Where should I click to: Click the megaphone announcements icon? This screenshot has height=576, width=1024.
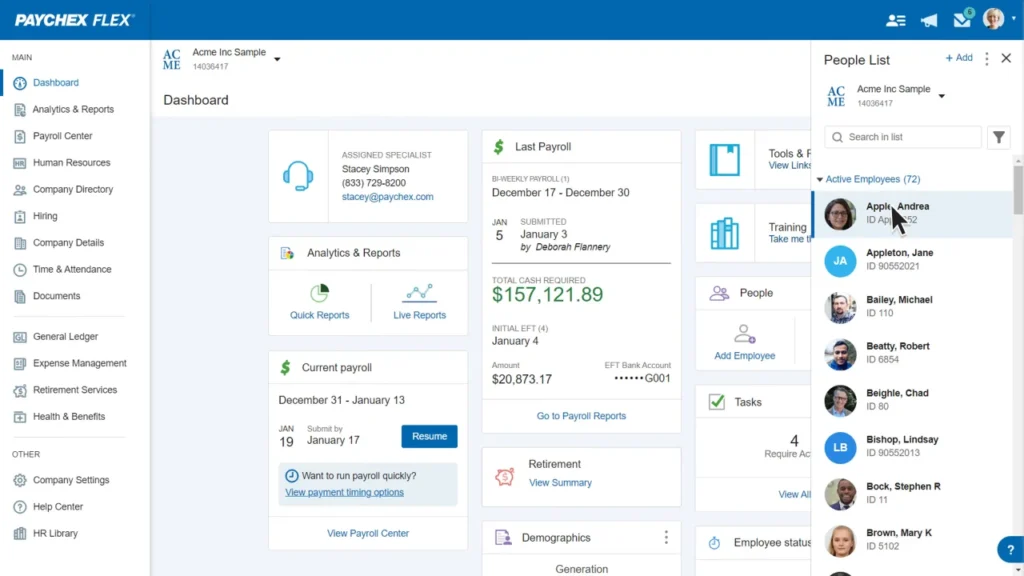coord(929,20)
